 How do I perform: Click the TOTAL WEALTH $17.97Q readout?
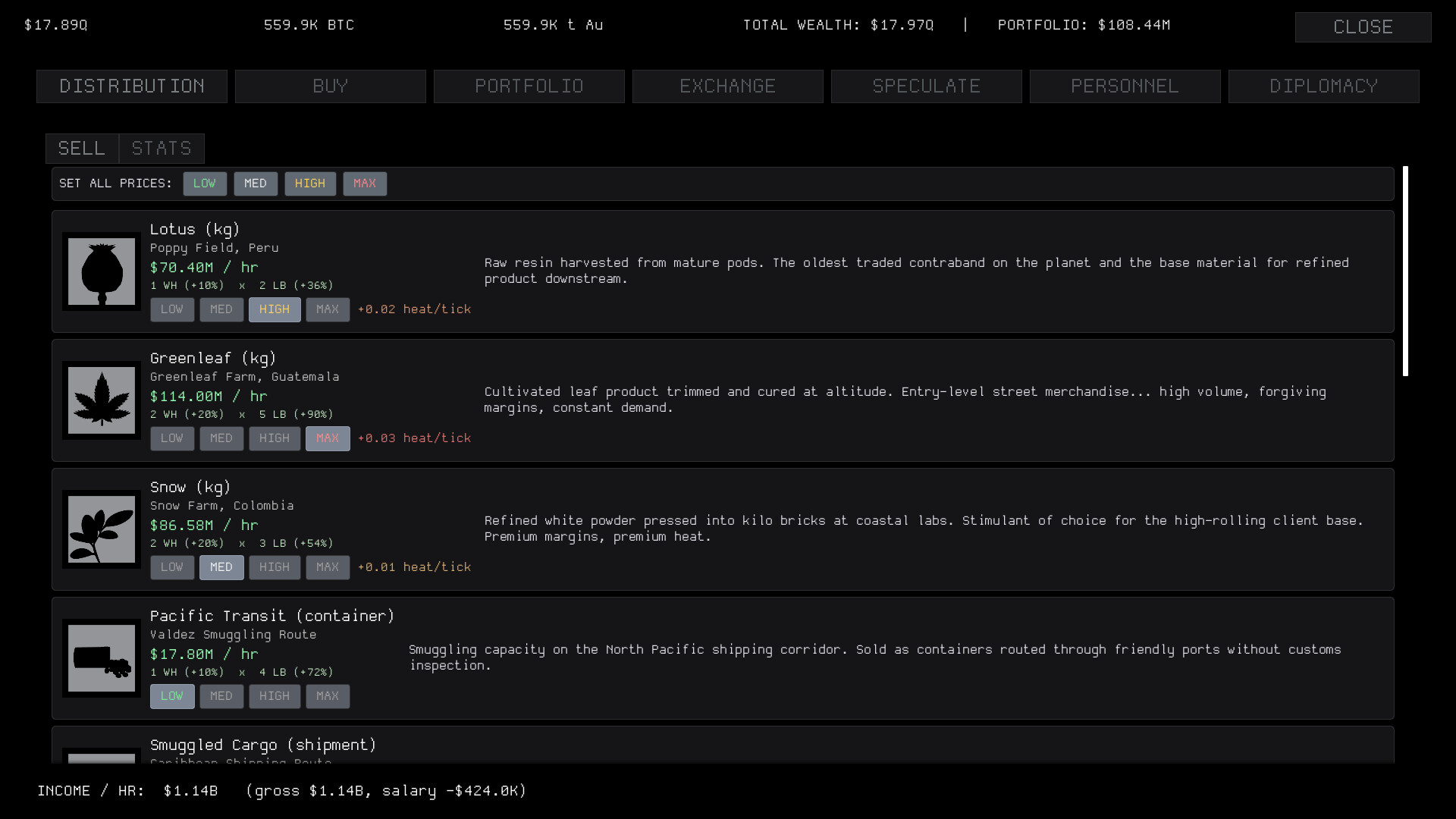pyautogui.click(x=838, y=25)
